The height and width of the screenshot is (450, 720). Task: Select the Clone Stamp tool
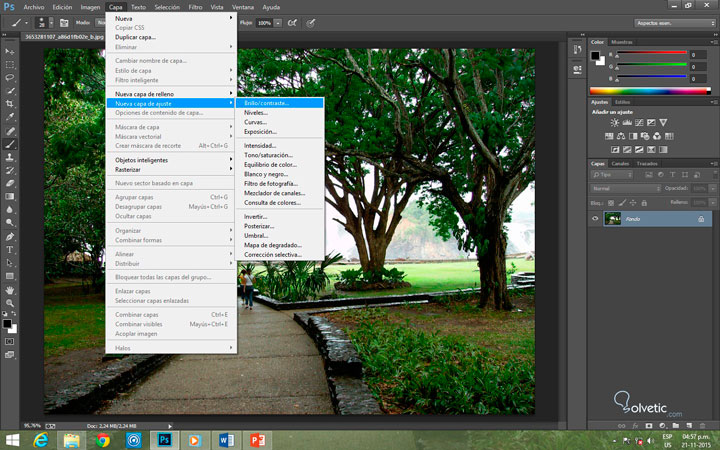(10, 157)
